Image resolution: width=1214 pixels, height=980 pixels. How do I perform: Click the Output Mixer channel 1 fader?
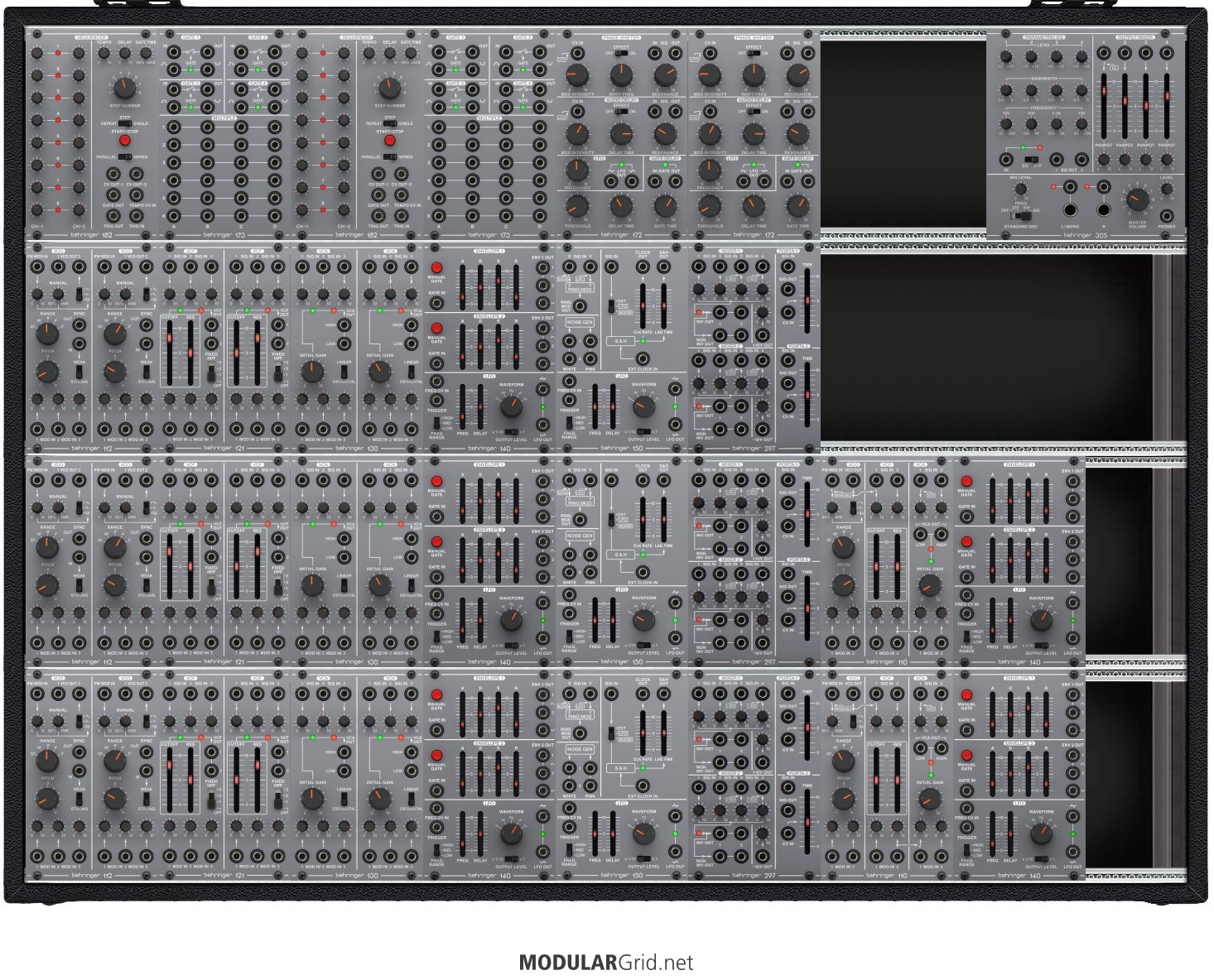point(1103,105)
